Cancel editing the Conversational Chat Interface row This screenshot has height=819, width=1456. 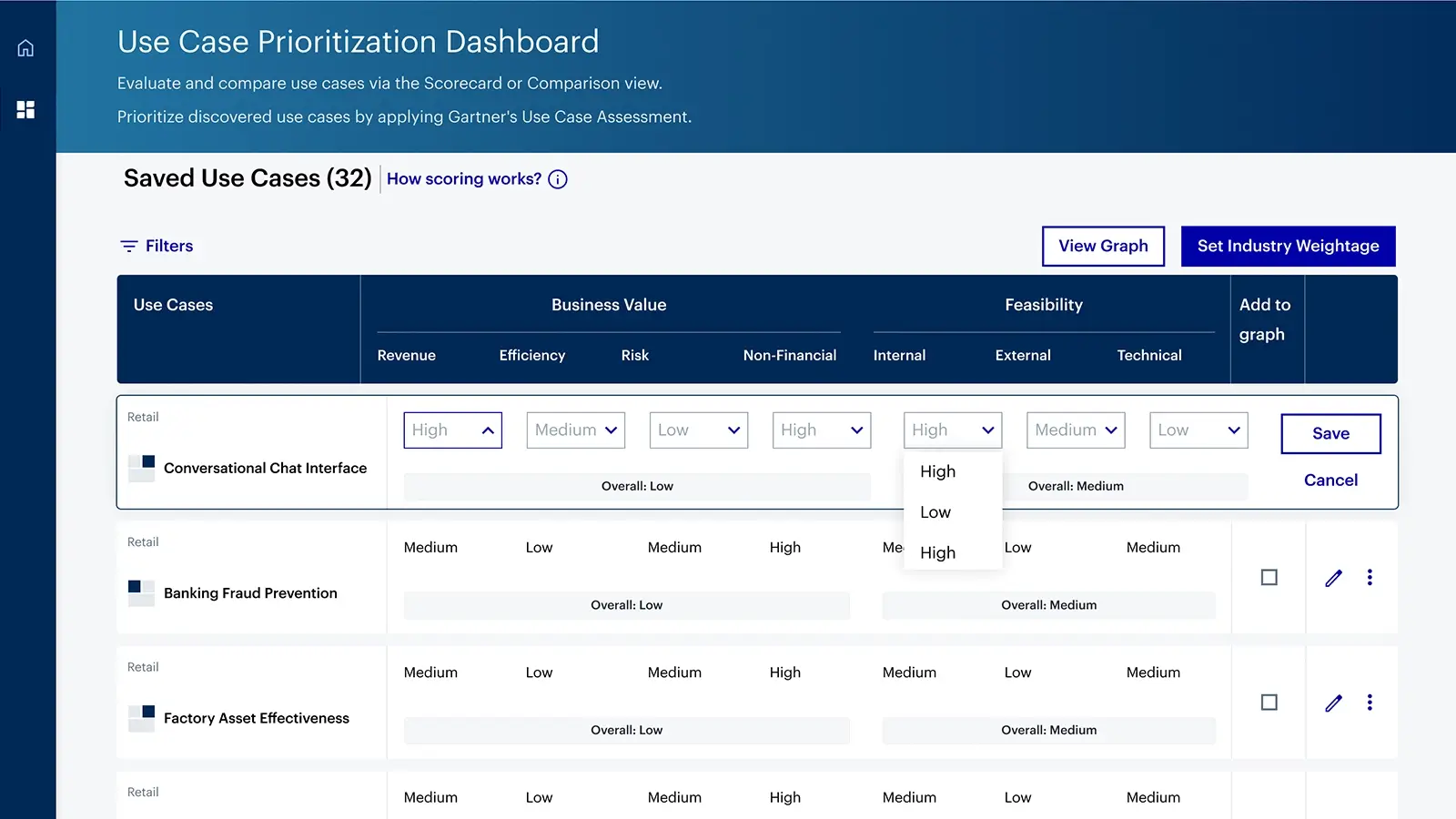coord(1330,480)
